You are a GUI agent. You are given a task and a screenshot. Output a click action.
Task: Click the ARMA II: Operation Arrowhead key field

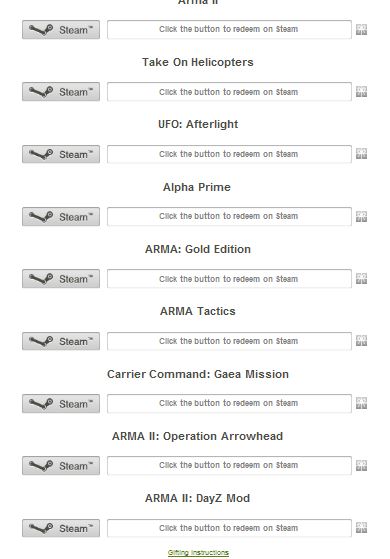click(x=229, y=465)
